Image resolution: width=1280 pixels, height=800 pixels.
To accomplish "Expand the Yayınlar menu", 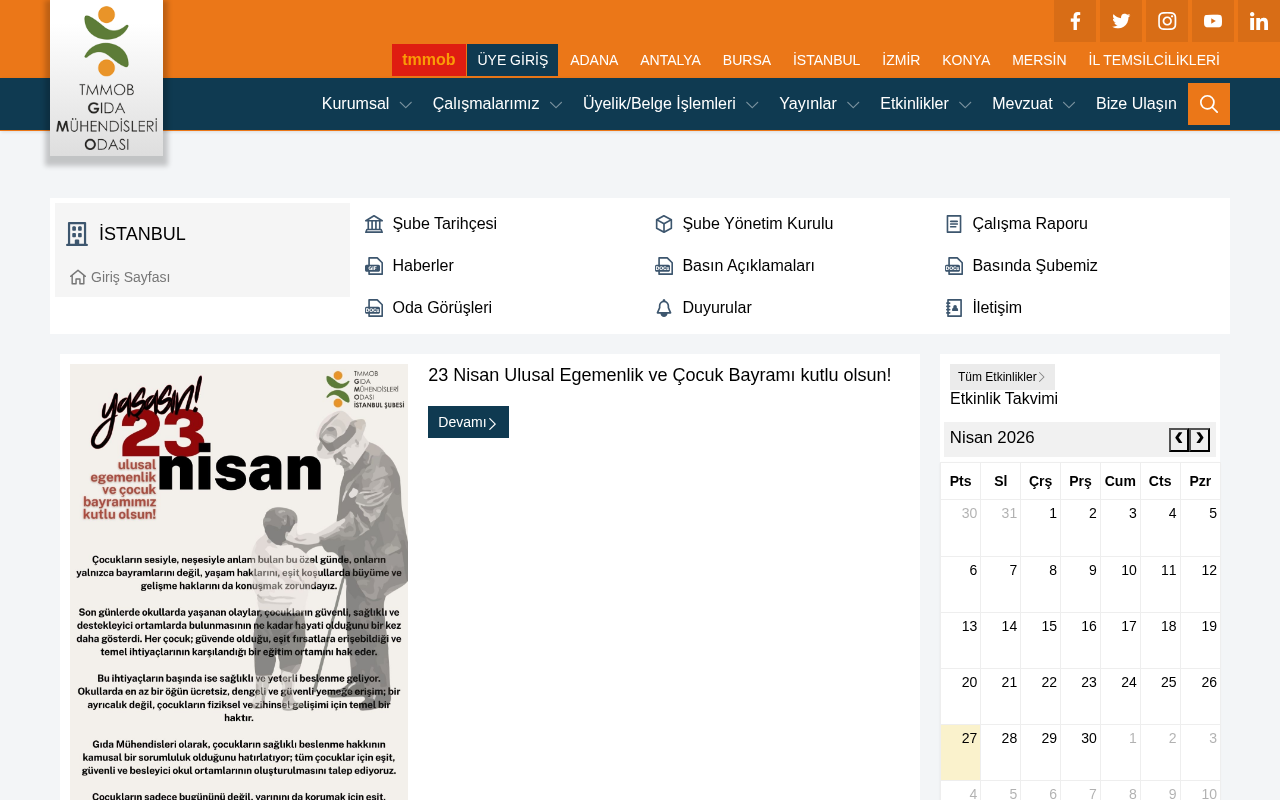I will (x=819, y=104).
